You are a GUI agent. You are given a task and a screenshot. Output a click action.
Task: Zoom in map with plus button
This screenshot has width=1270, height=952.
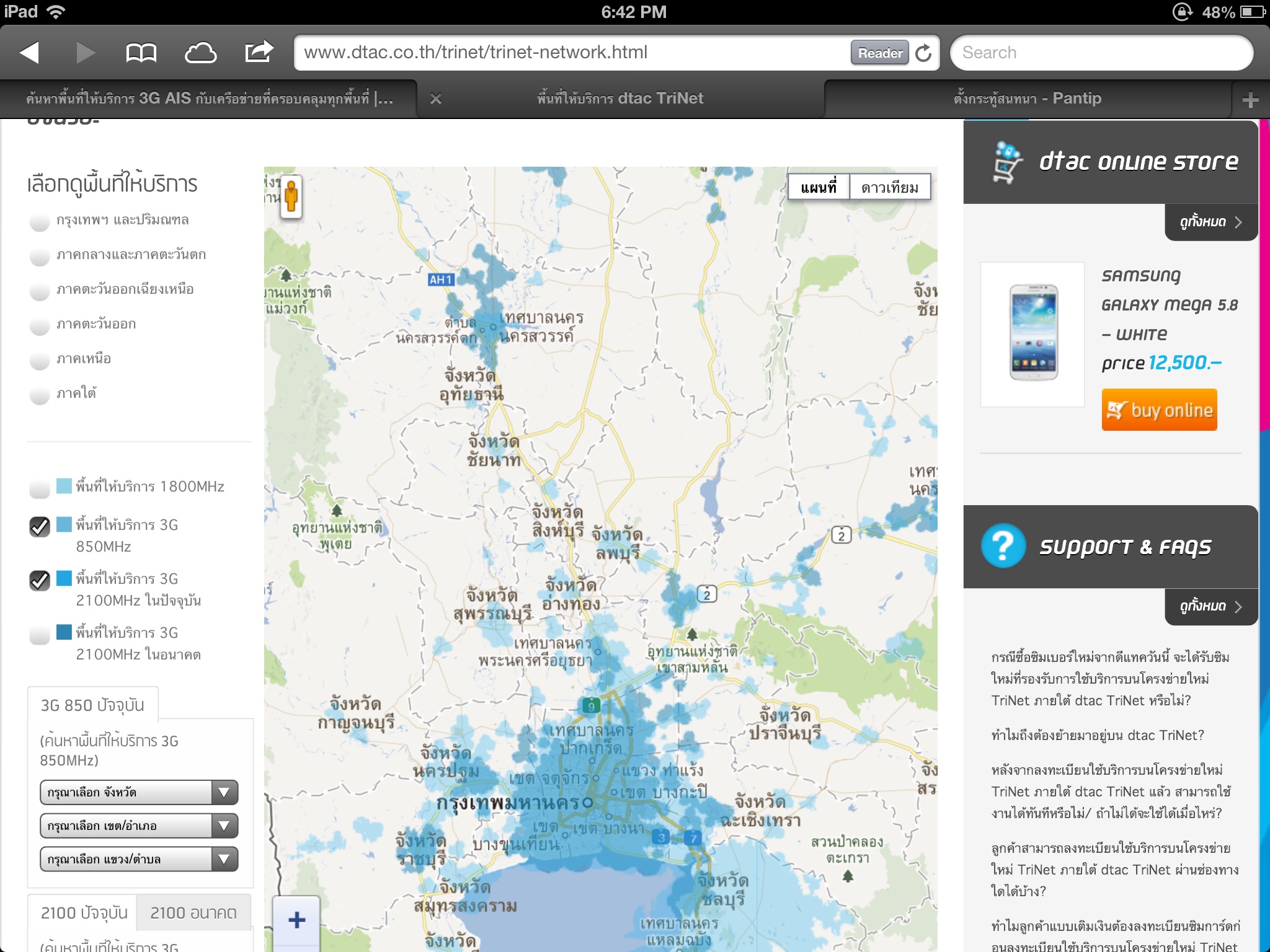[297, 920]
